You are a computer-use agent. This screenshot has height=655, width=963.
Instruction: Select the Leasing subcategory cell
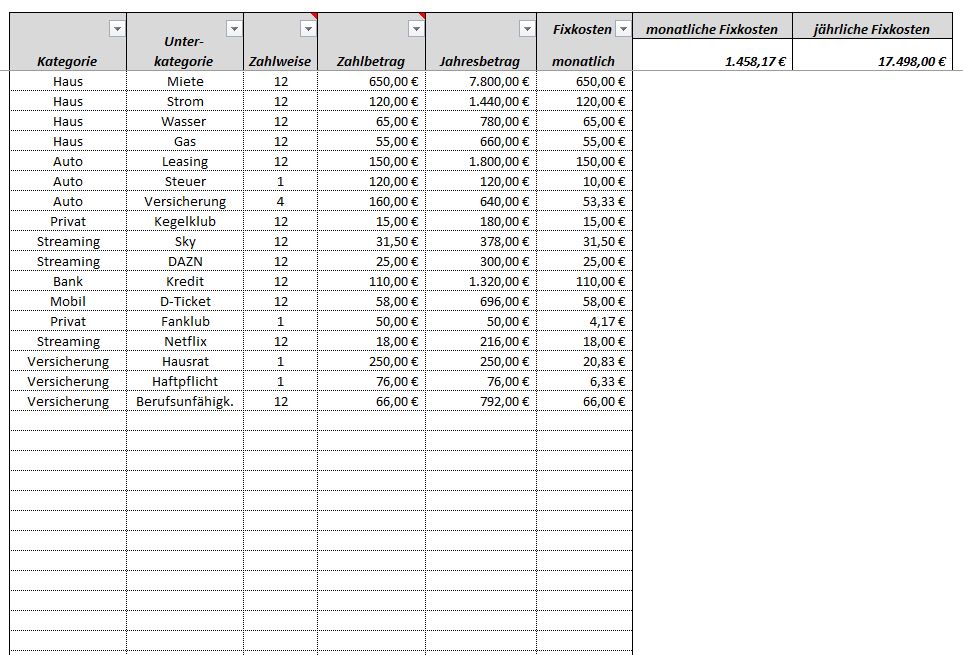pyautogui.click(x=185, y=161)
